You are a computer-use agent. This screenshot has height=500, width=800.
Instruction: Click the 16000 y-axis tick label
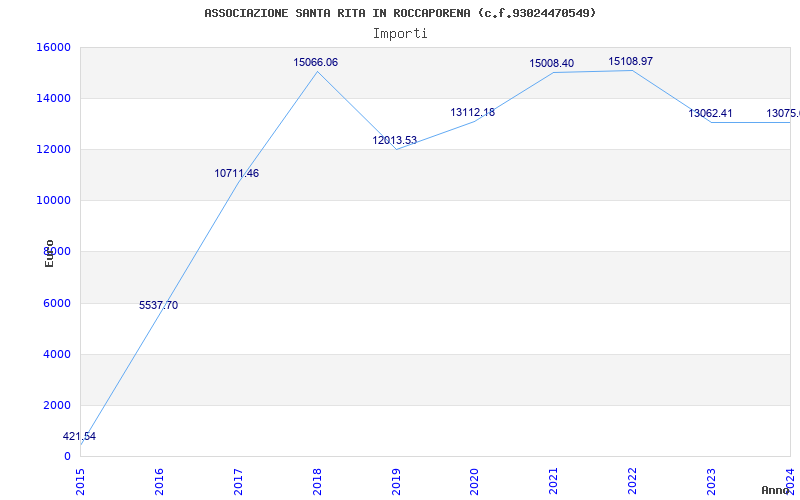click(x=53, y=47)
